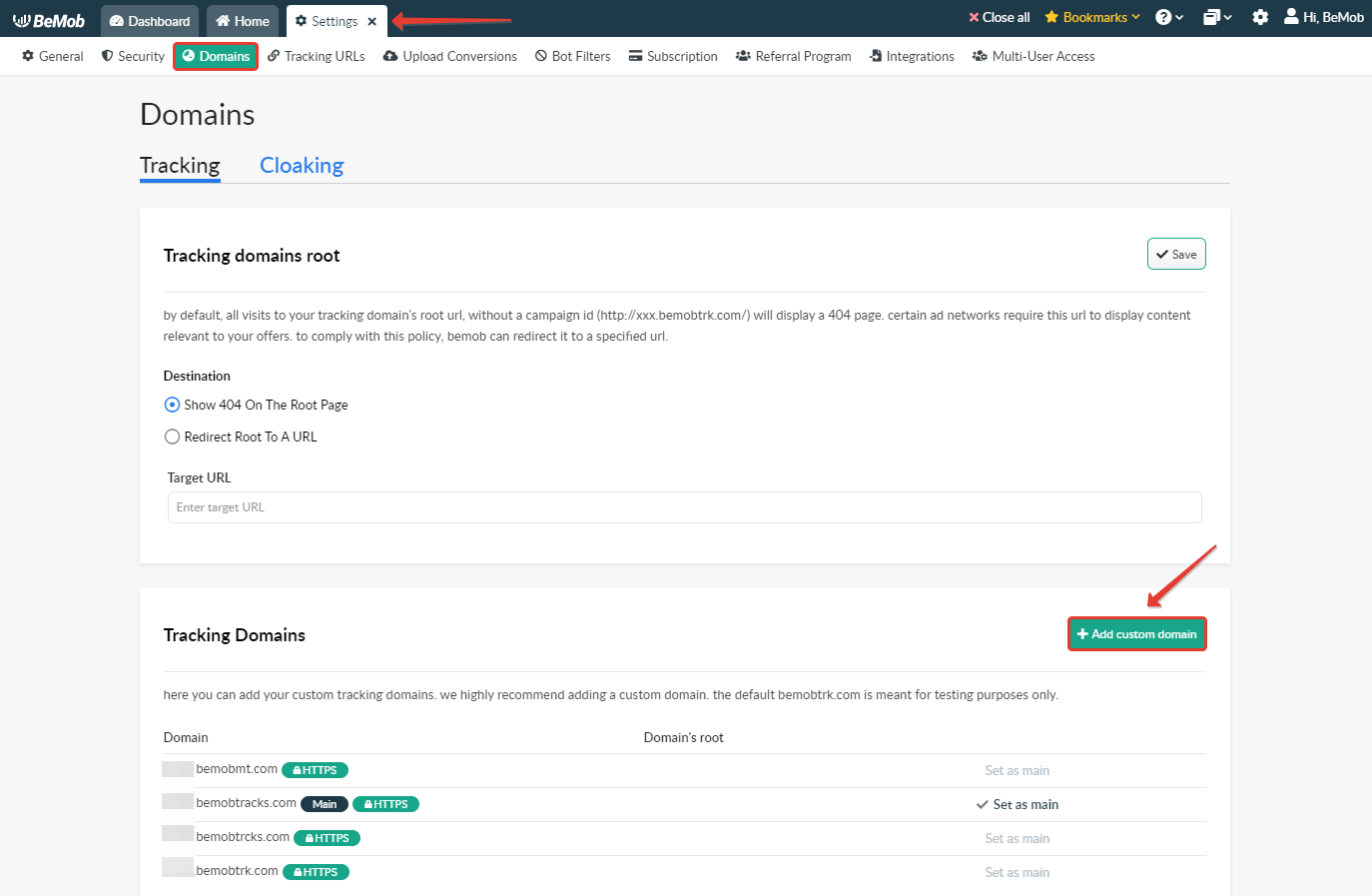Click the Domain column header
The height and width of the screenshot is (896, 1372).
(x=186, y=737)
